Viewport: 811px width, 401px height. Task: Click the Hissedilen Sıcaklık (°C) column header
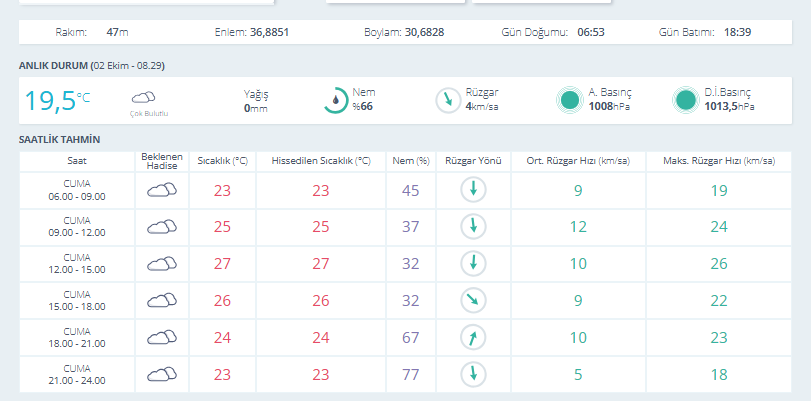(321, 161)
